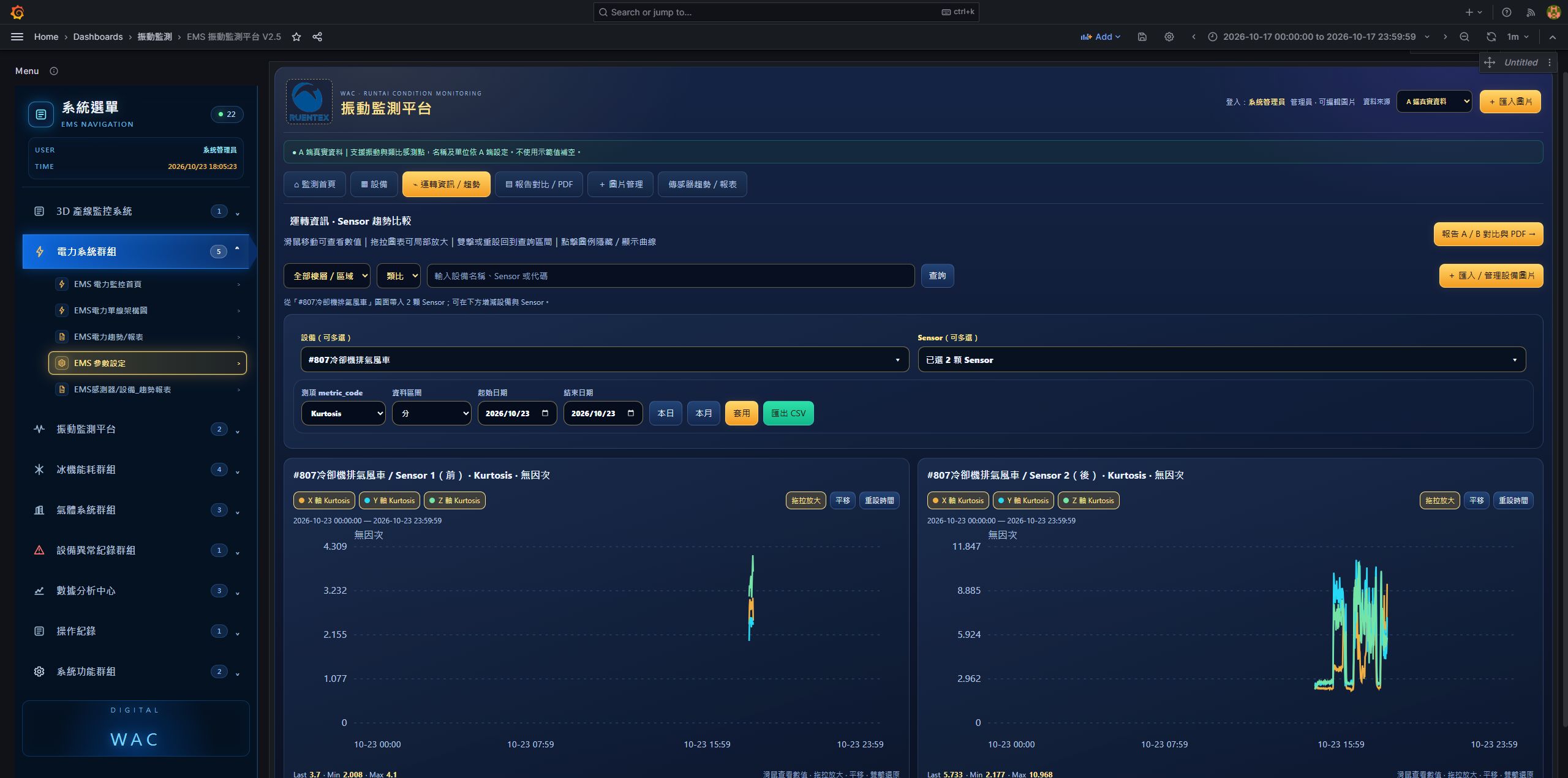Switch to the 設備 tab
Image resolution: width=1568 pixels, height=778 pixels.
(374, 184)
